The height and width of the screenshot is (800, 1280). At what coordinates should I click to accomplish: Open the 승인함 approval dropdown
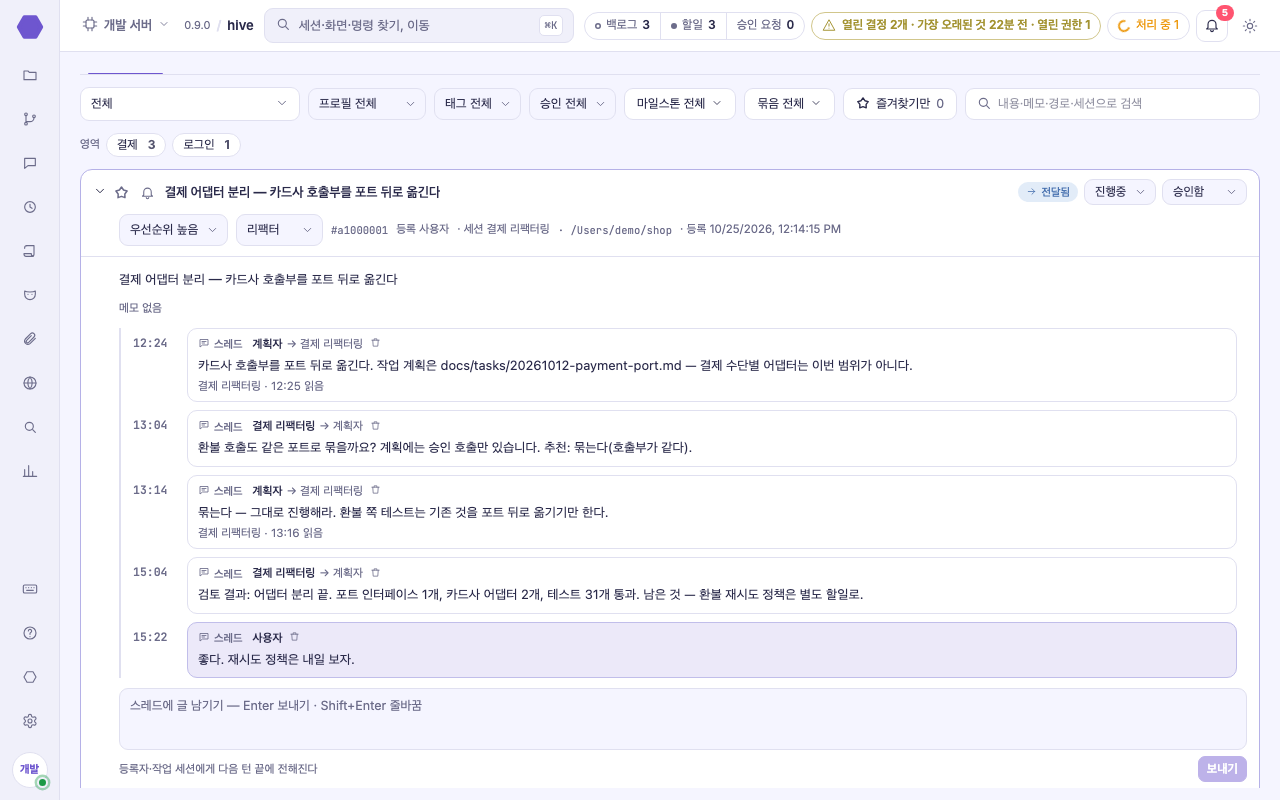[x=1204, y=192]
